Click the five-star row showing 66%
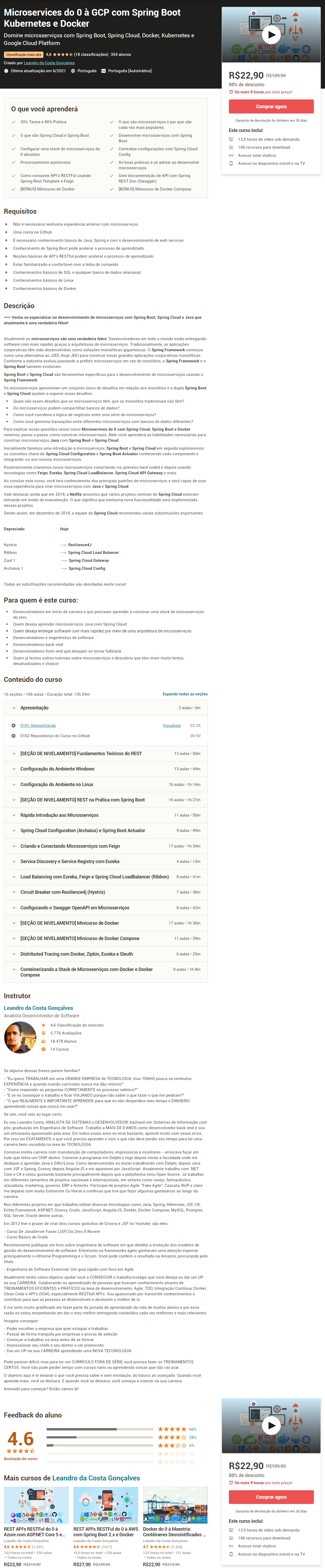This screenshot has width=325, height=1568. [121, 1429]
